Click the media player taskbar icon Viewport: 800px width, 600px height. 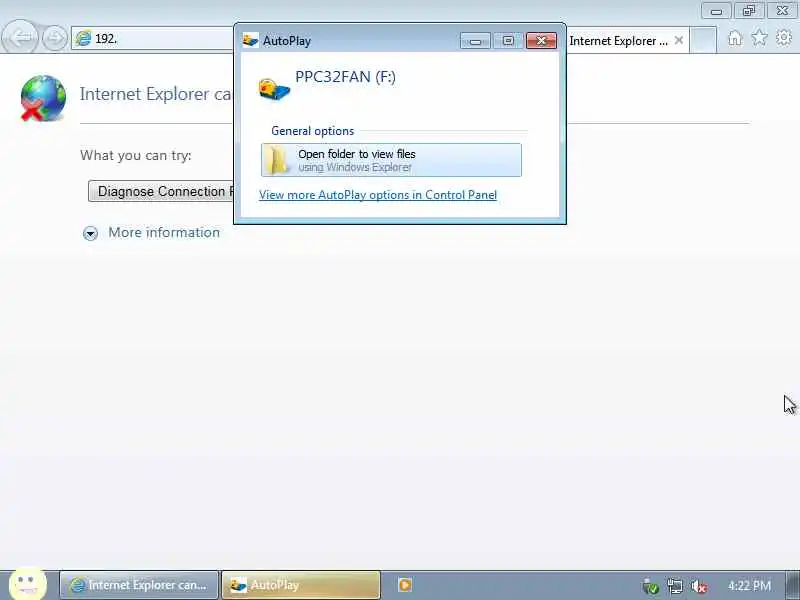point(405,585)
